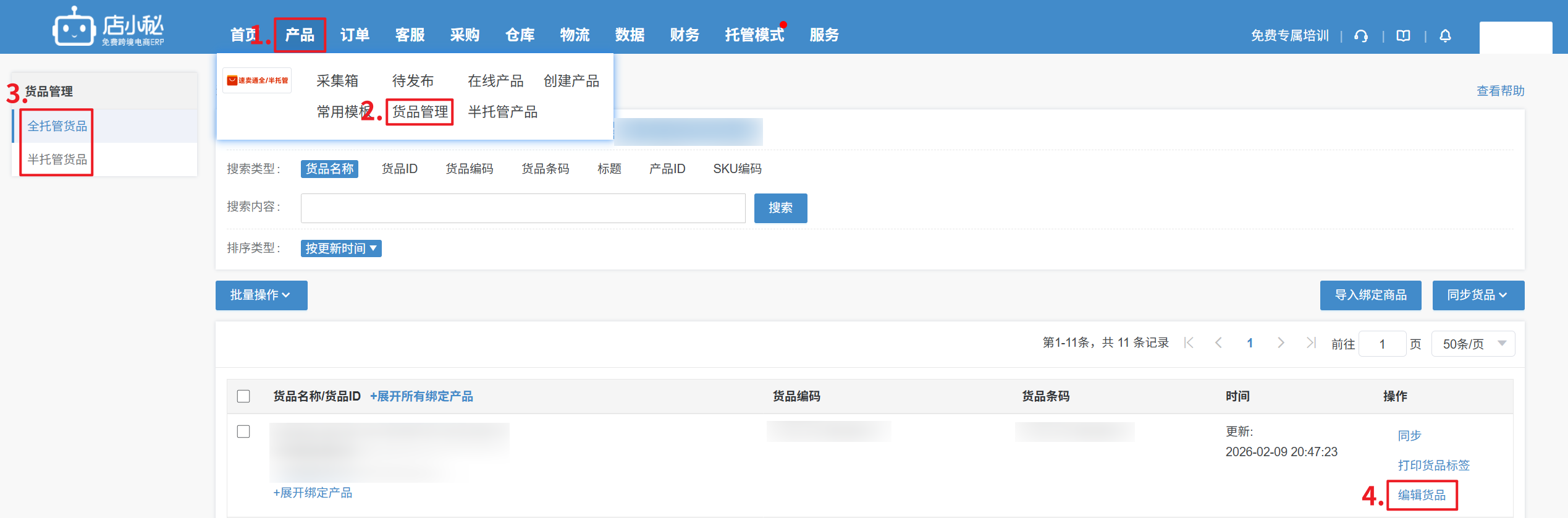Jump to the last page icon
1568x518 pixels.
[x=1310, y=343]
